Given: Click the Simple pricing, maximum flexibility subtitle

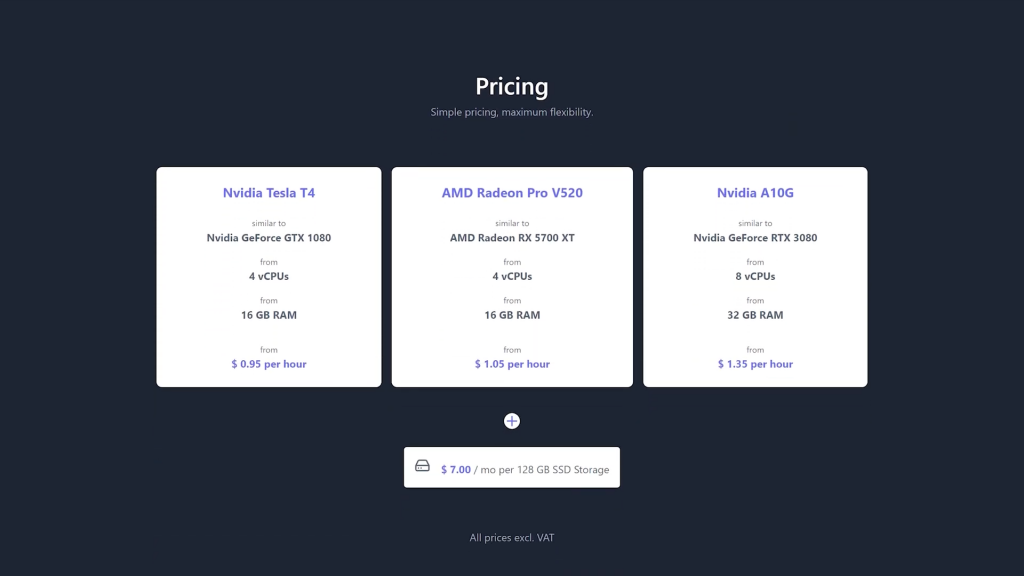Looking at the screenshot, I should coord(511,112).
